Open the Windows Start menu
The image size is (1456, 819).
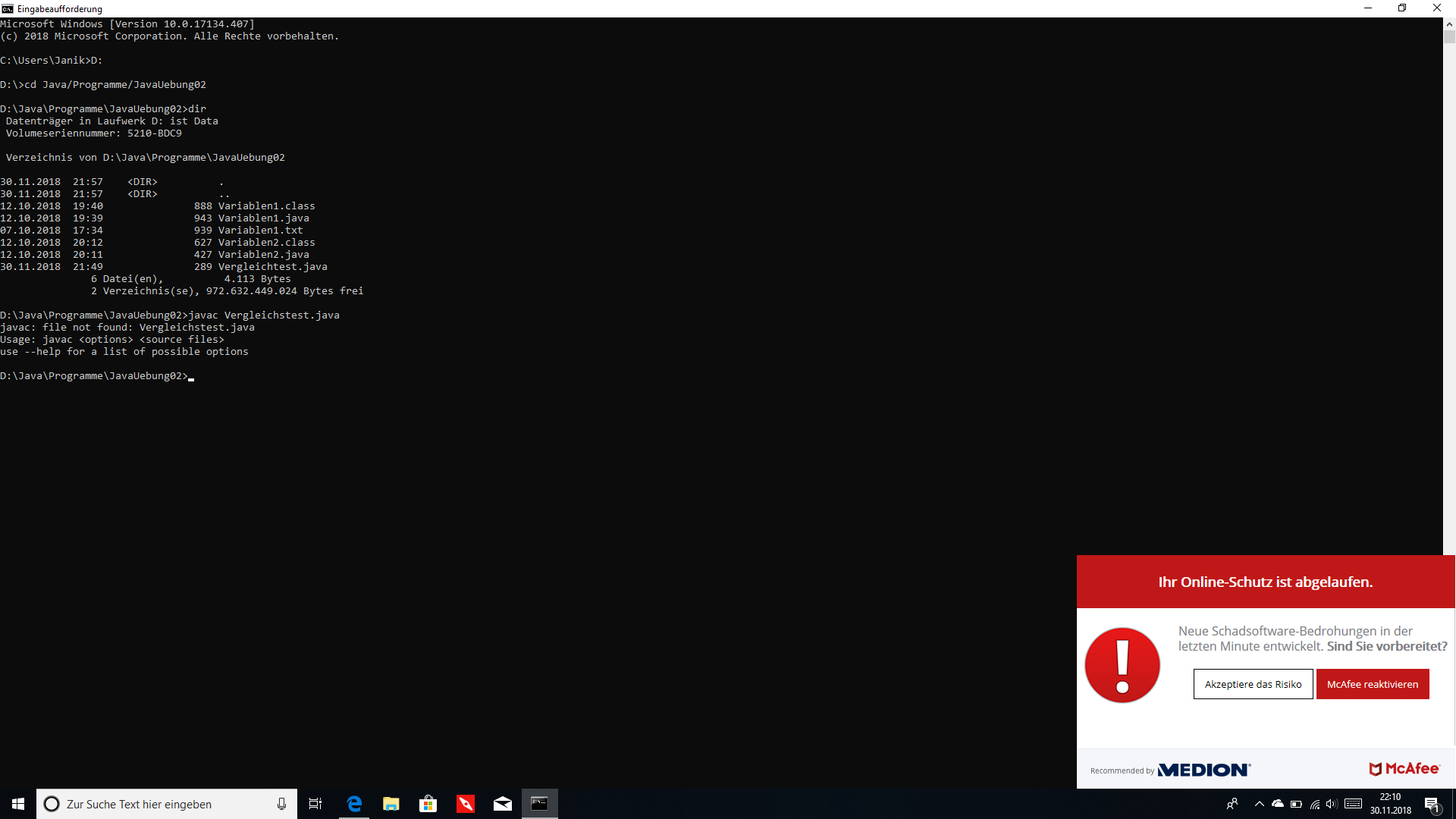(x=18, y=804)
